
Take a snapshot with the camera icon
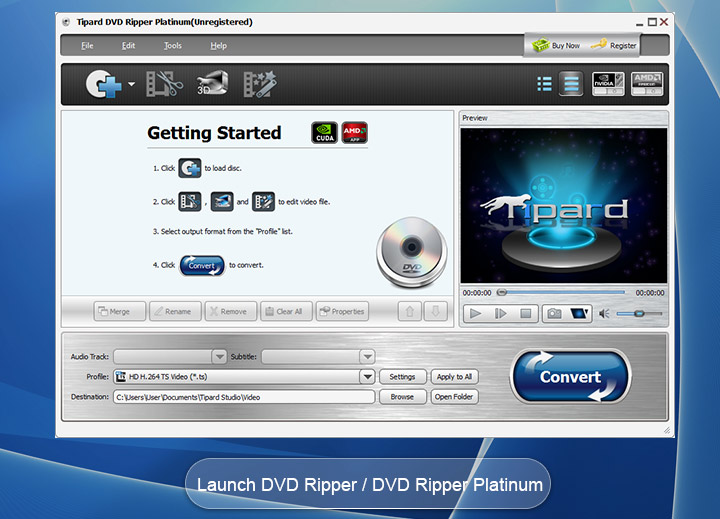[553, 314]
